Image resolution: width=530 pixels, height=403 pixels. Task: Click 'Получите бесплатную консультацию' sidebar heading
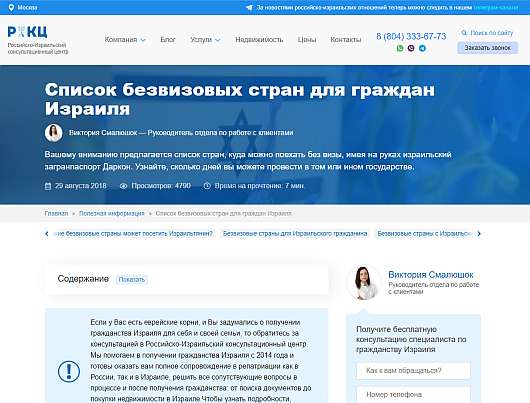pyautogui.click(x=411, y=339)
